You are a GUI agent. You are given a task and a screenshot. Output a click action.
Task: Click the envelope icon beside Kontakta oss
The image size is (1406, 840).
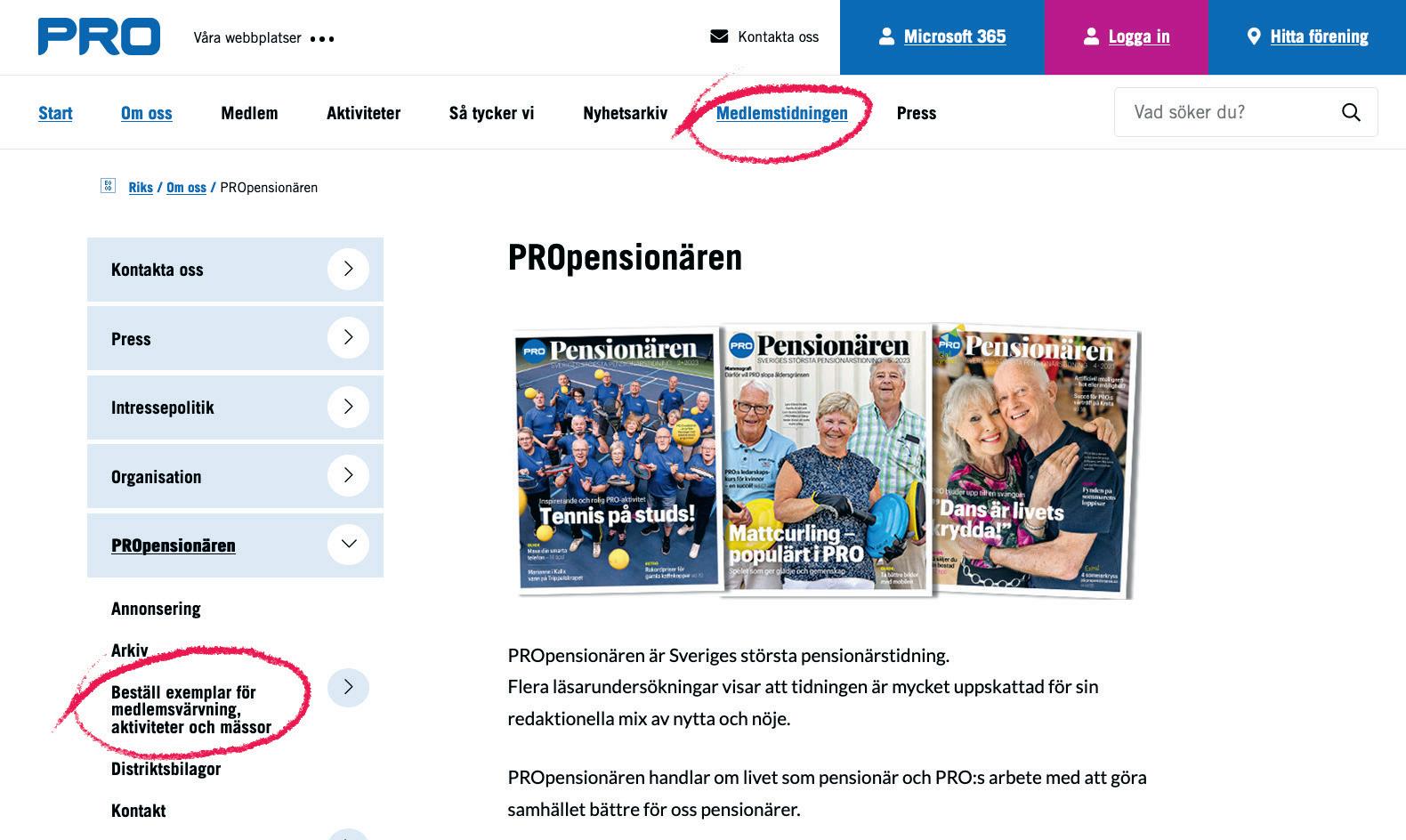719,36
